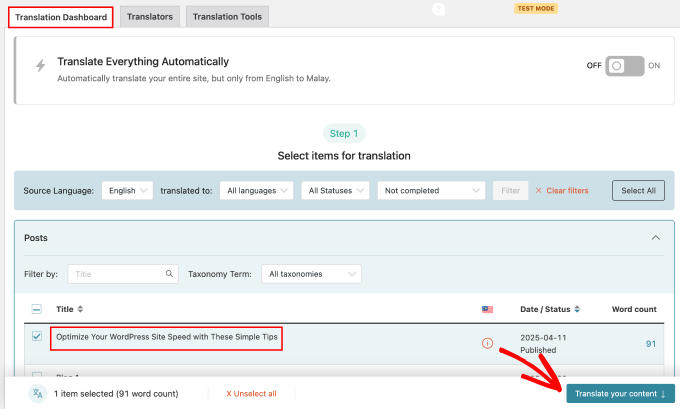Click the search magnifier in Title filter
Image resolution: width=680 pixels, height=409 pixels.
[x=171, y=273]
